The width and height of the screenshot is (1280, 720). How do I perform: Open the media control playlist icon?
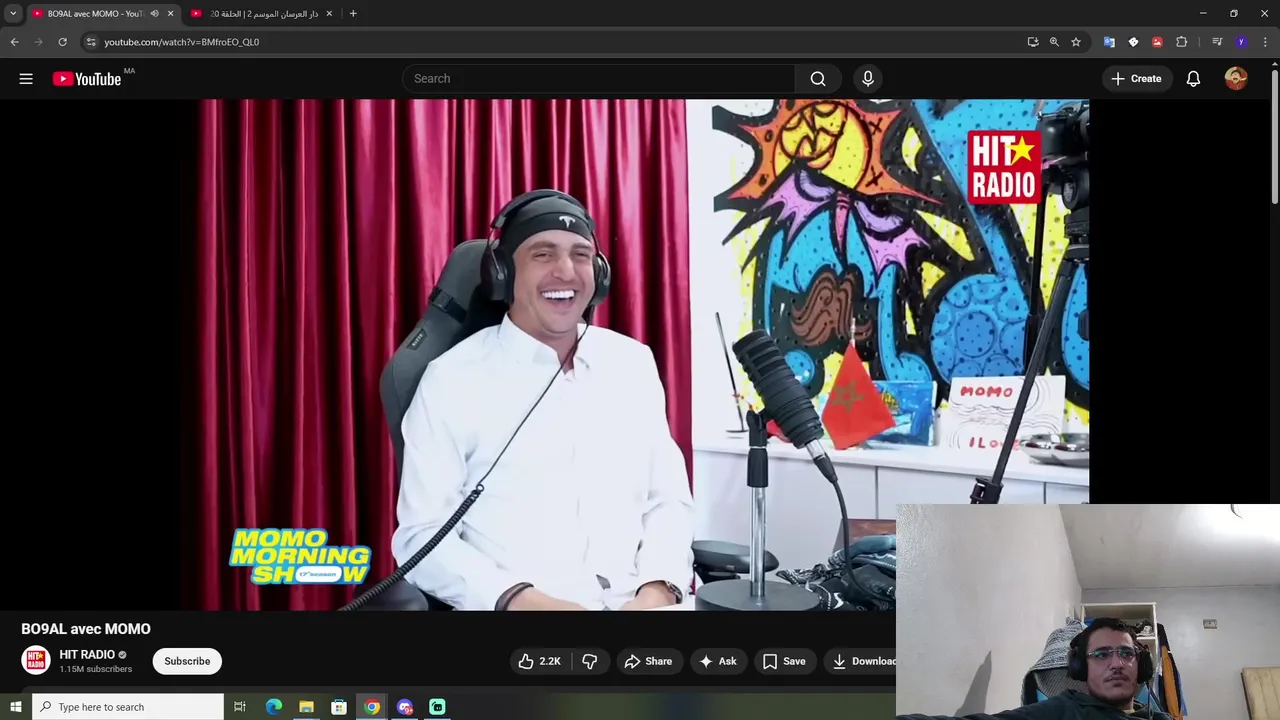[x=1217, y=42]
